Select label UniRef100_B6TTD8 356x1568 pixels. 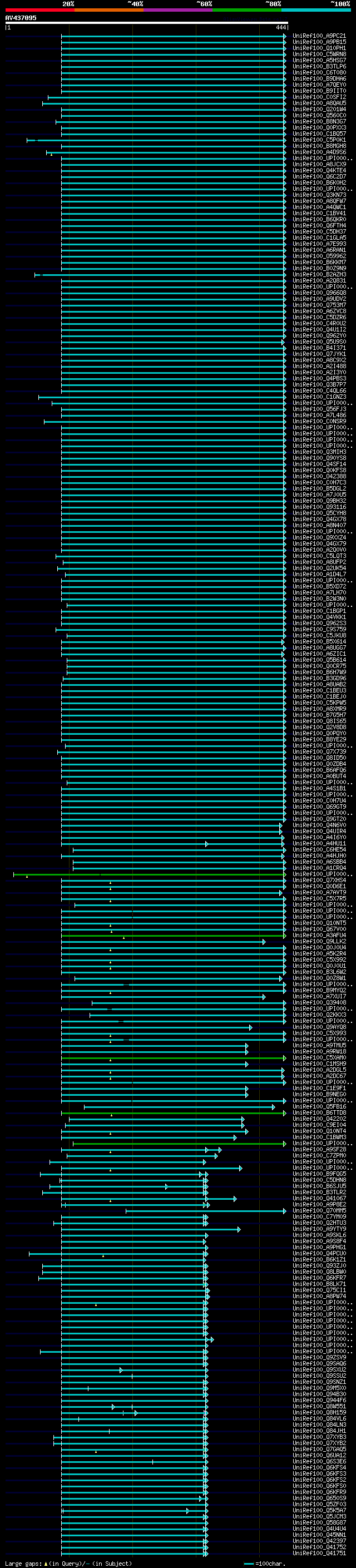pos(319,1112)
